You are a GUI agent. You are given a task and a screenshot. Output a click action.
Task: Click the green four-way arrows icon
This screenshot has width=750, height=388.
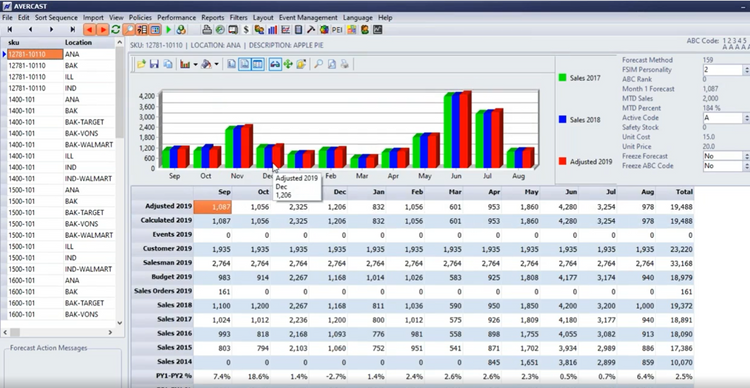(x=288, y=64)
